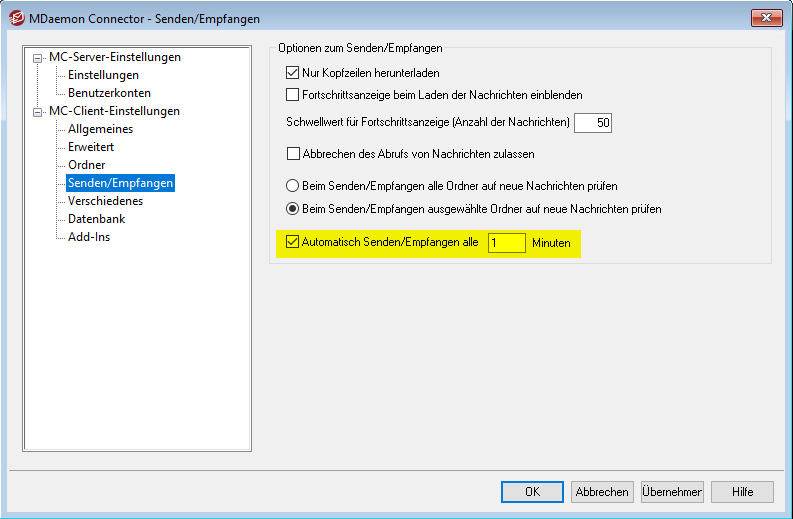Screen dimensions: 793x519
Task: Enable Fortschrittsanzeige beim Laden der Nachrichten
Action: click(x=293, y=95)
